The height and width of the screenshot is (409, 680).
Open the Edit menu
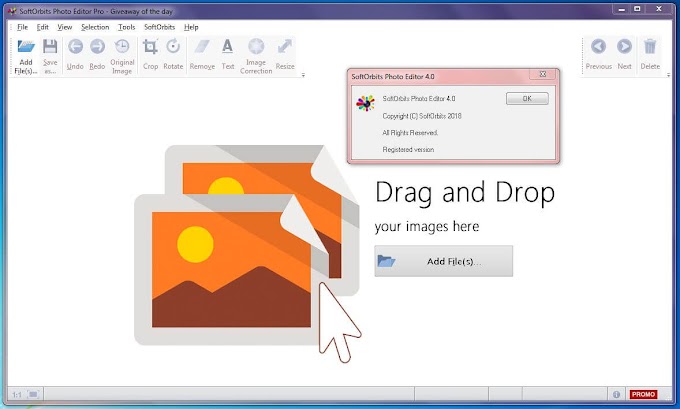(x=42, y=27)
